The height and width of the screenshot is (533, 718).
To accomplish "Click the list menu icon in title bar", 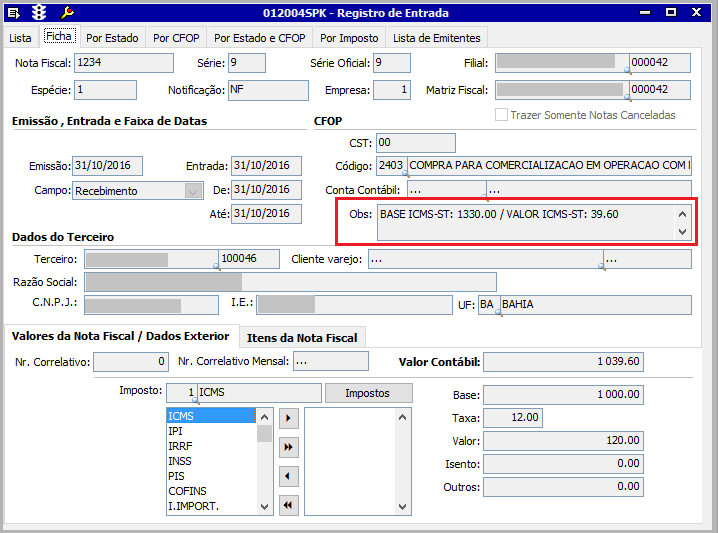I will tap(14, 13).
